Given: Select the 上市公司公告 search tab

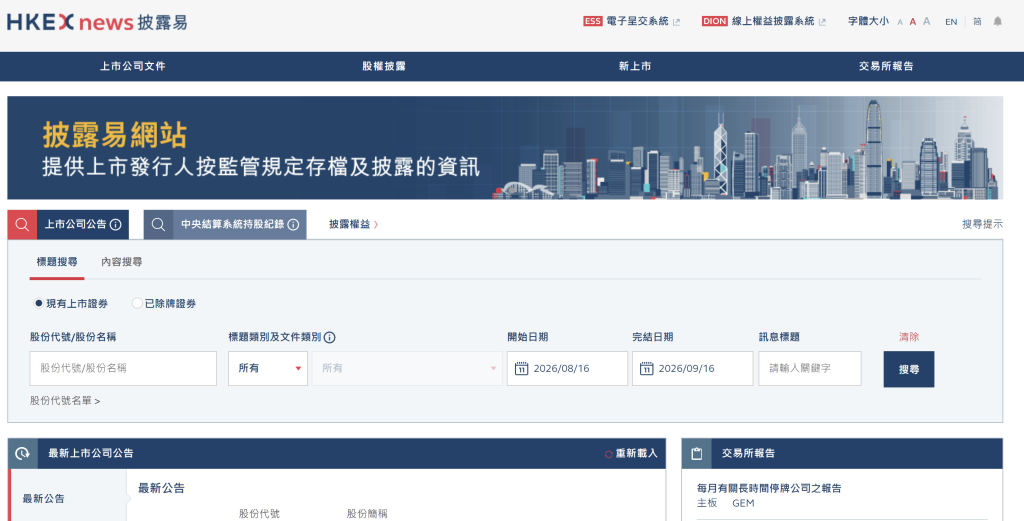Looking at the screenshot, I should click(x=76, y=225).
